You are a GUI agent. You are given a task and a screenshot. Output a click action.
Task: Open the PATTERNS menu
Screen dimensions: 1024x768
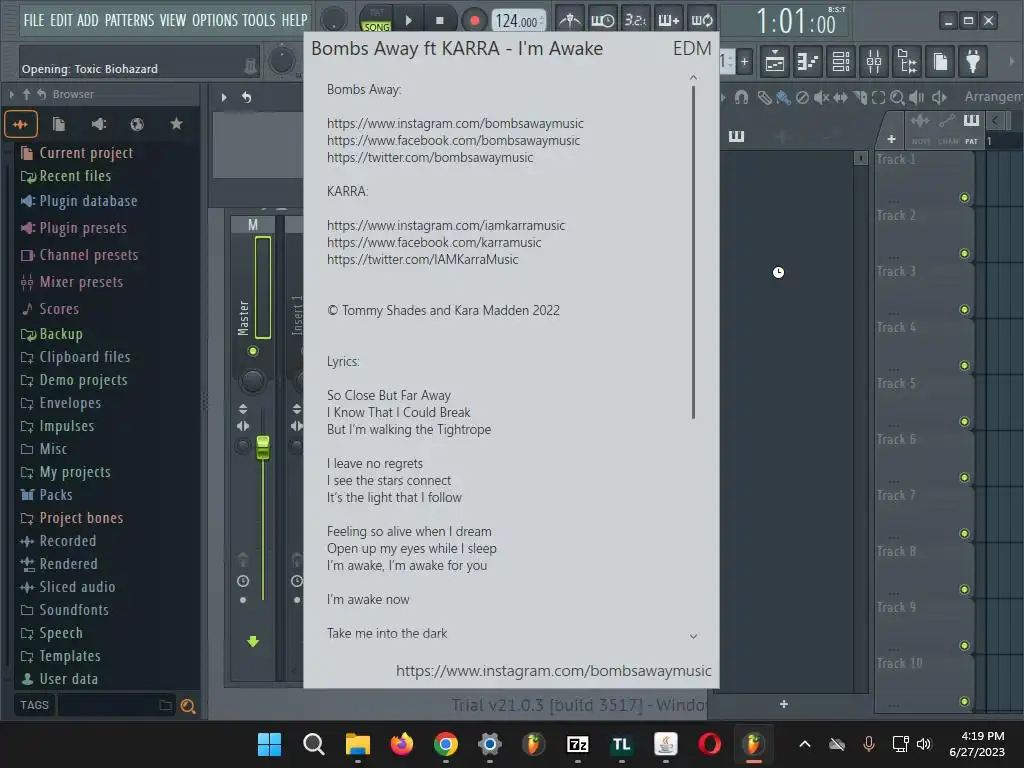coord(129,20)
